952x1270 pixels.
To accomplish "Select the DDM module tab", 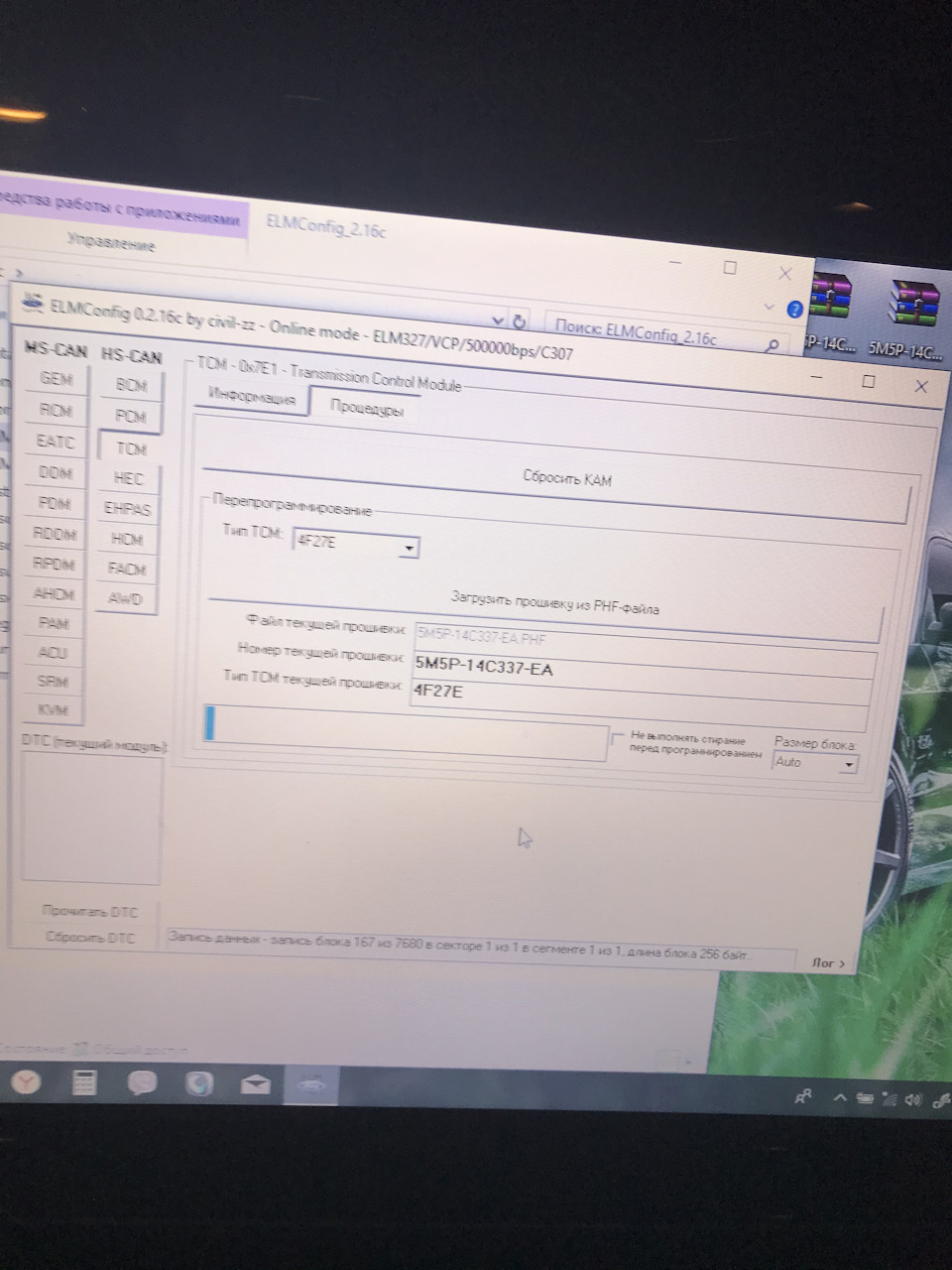I will click(x=56, y=472).
